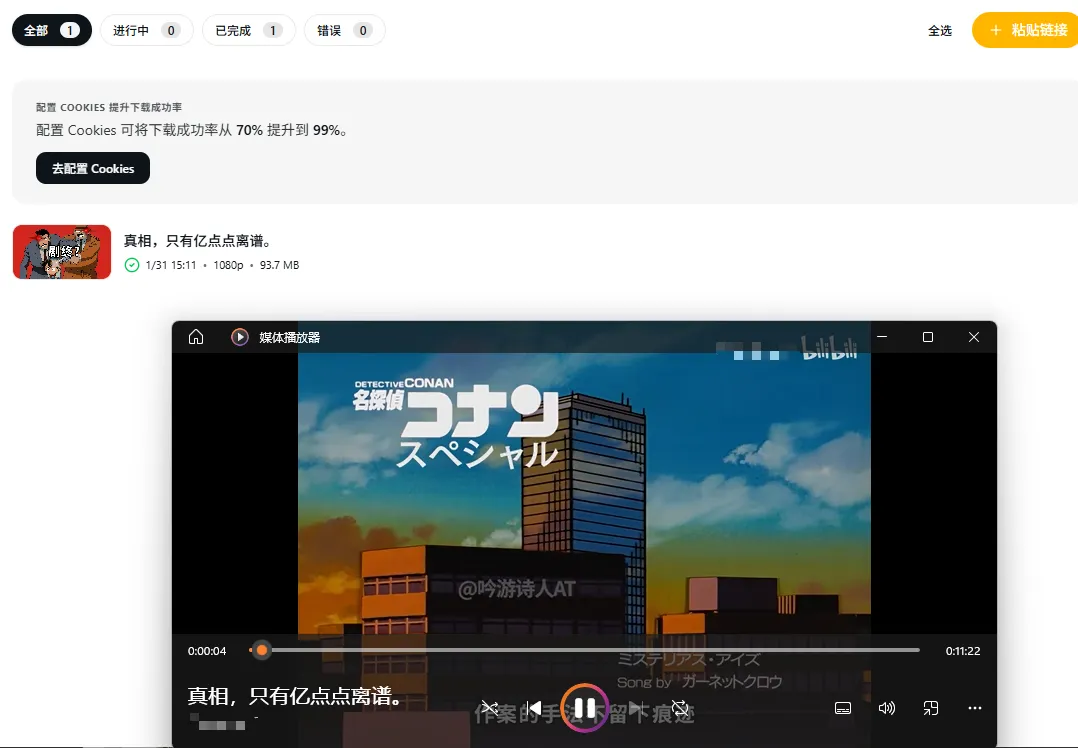Click now-playing title in media player

pyautogui.click(x=296, y=696)
